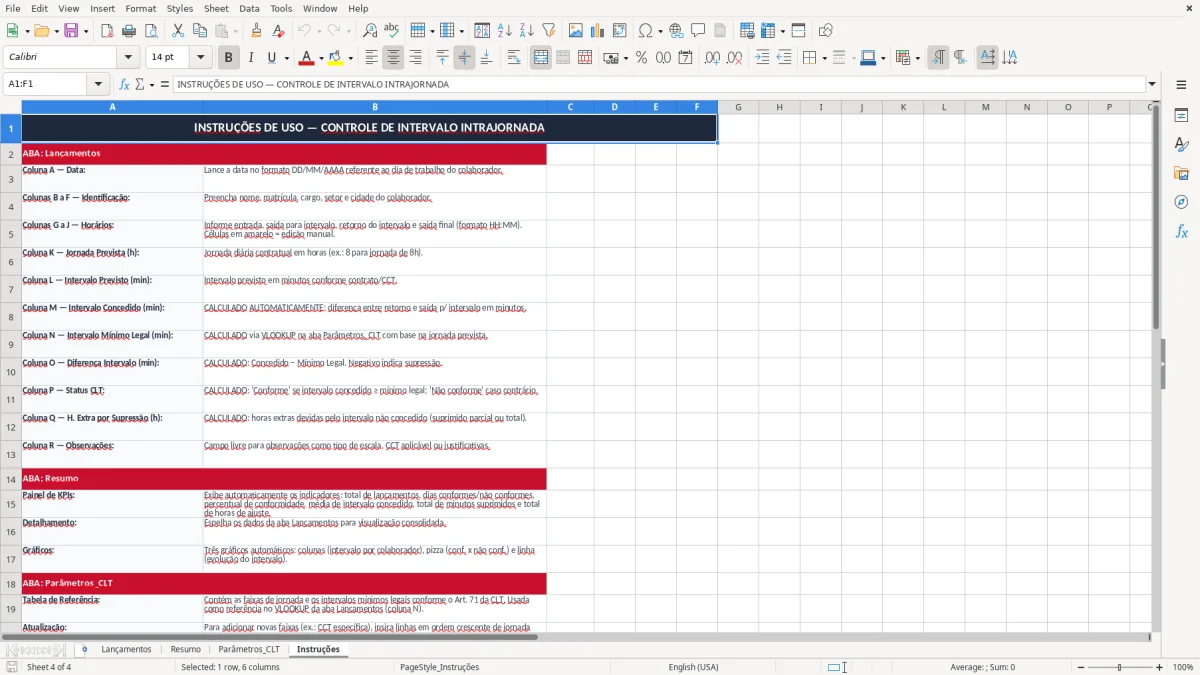Viewport: 1200px width, 675px height.
Task: Click the Export as PDF icon
Action: pyautogui.click(x=107, y=31)
